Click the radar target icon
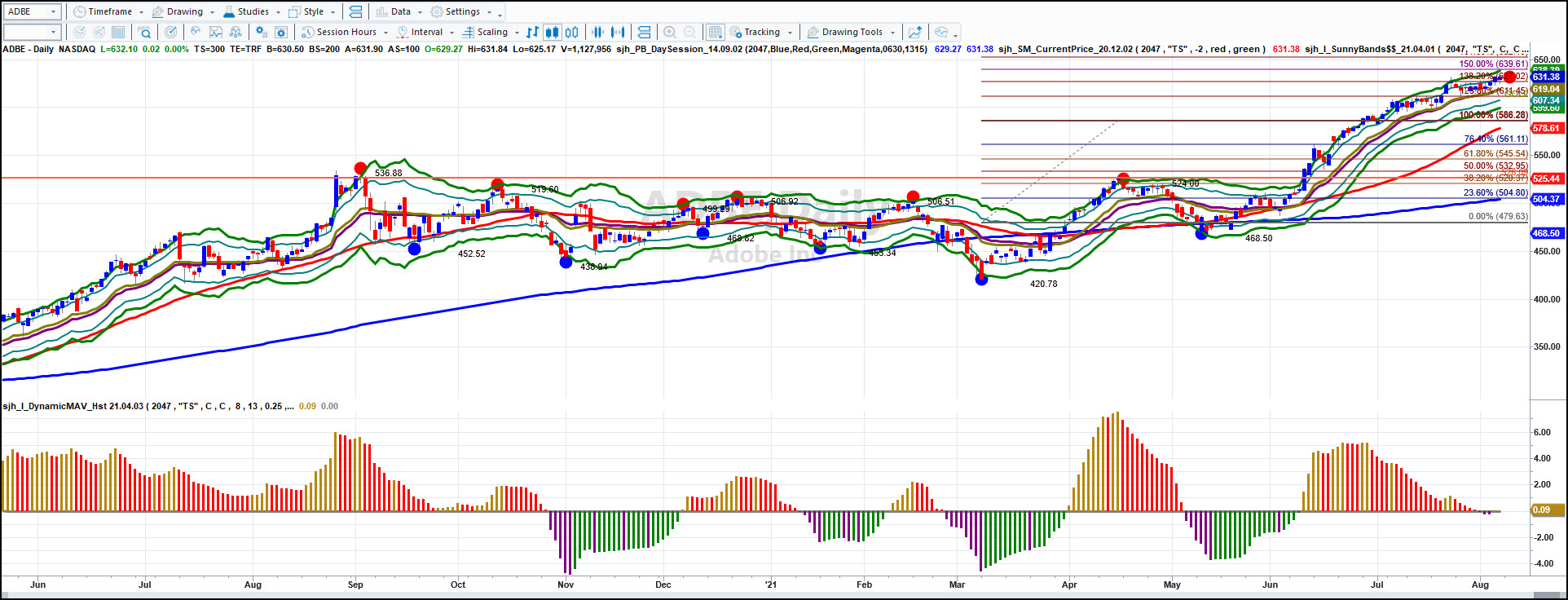 [x=170, y=32]
